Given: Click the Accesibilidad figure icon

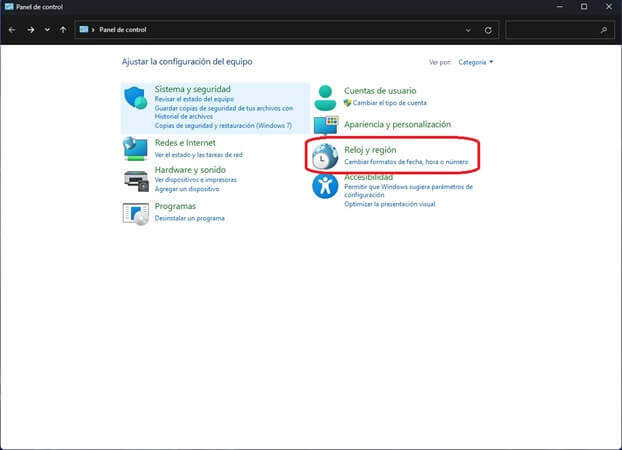Looking at the screenshot, I should point(325,186).
